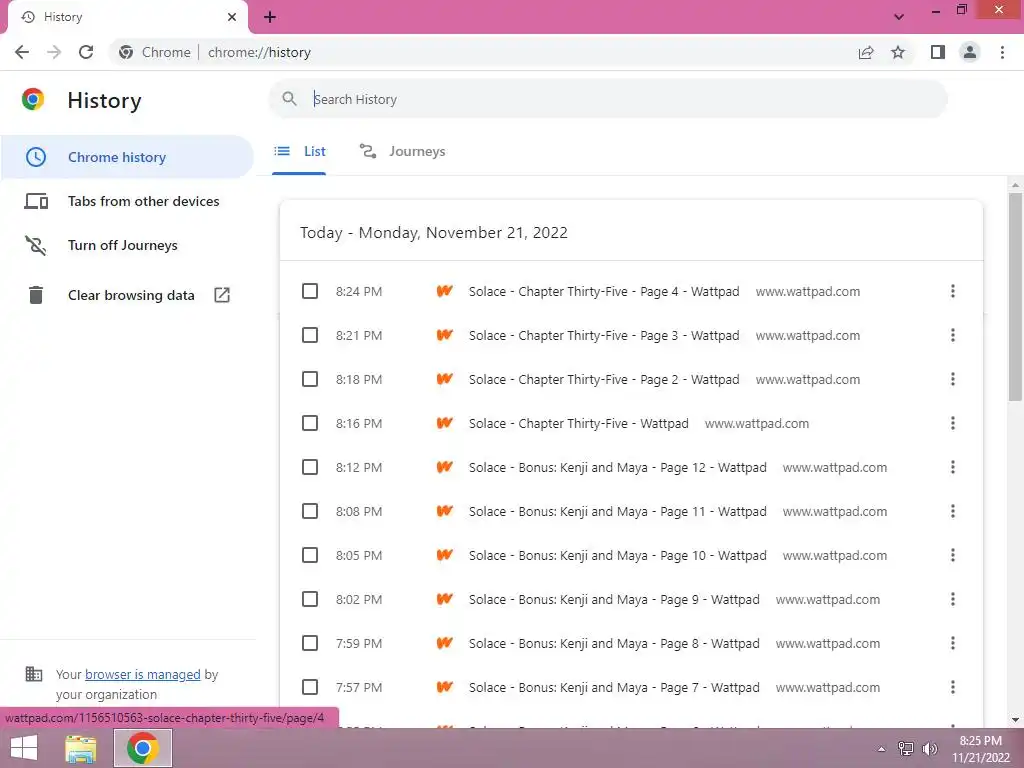
Task: Click Chrome icon in the taskbar
Action: click(x=143, y=748)
